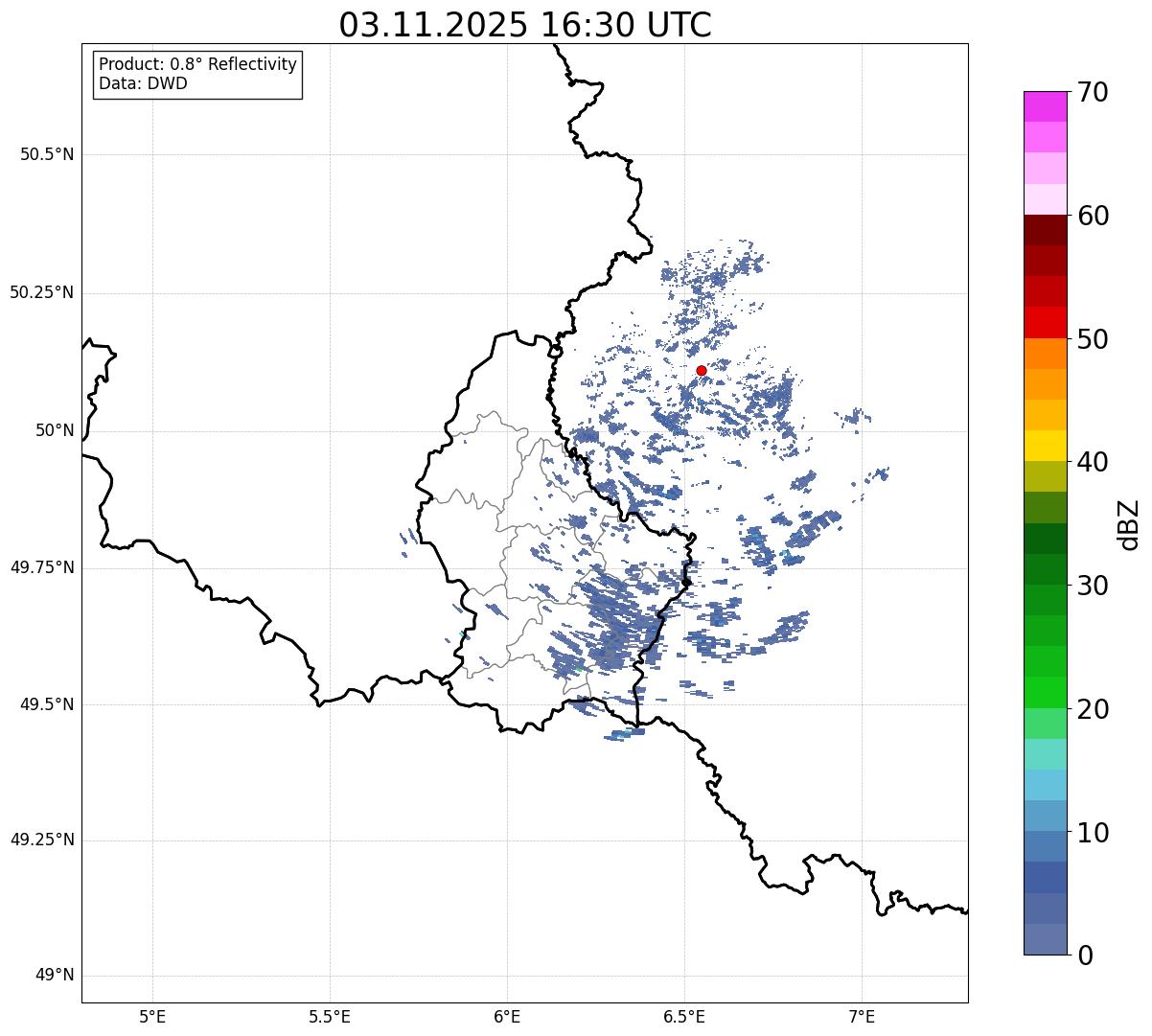Click the 6.5°E longitude label
The image size is (1152, 1036).
[684, 1016]
